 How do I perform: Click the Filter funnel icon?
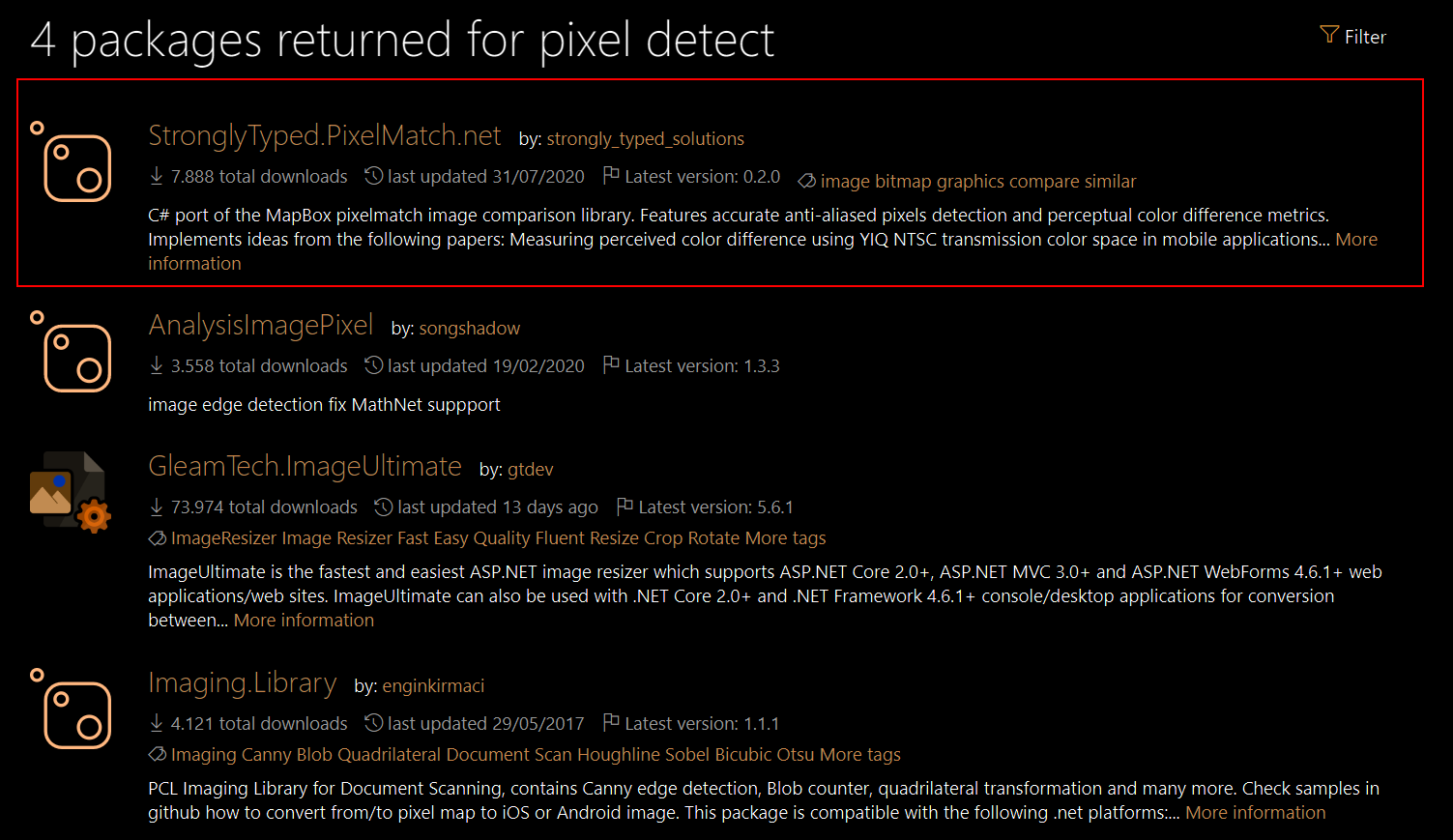[x=1329, y=35]
